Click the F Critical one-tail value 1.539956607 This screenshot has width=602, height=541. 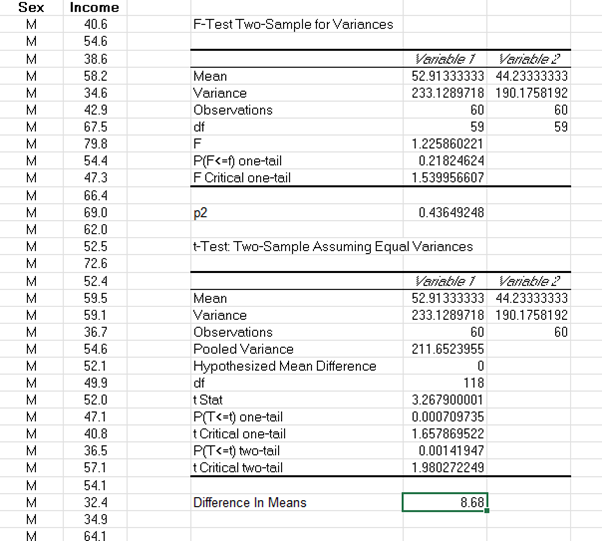pyautogui.click(x=447, y=177)
